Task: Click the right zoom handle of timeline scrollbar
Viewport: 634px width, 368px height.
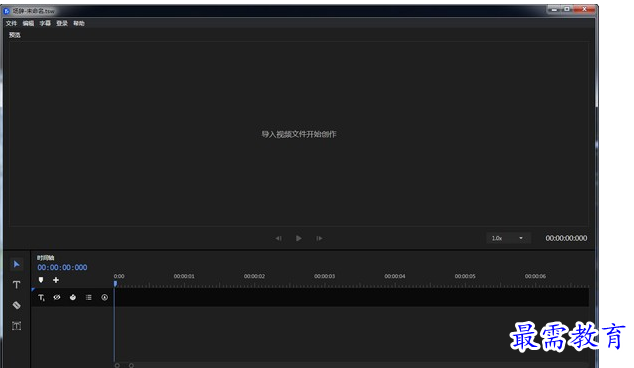Action: [131, 366]
